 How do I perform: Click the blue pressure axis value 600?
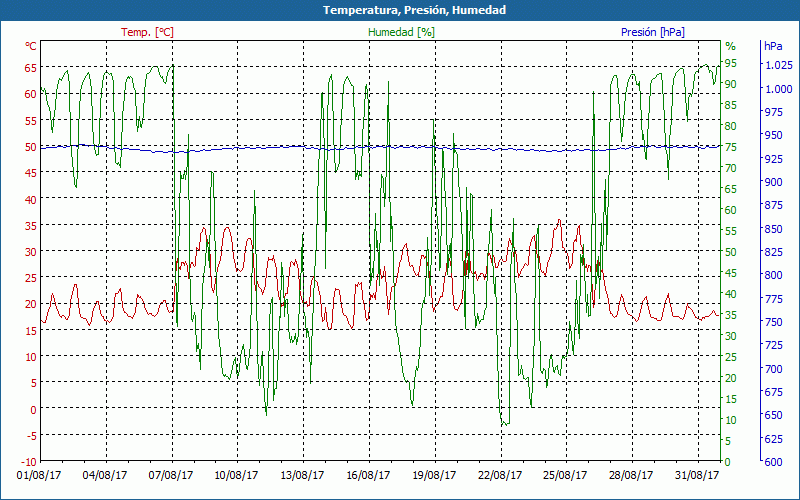773,462
